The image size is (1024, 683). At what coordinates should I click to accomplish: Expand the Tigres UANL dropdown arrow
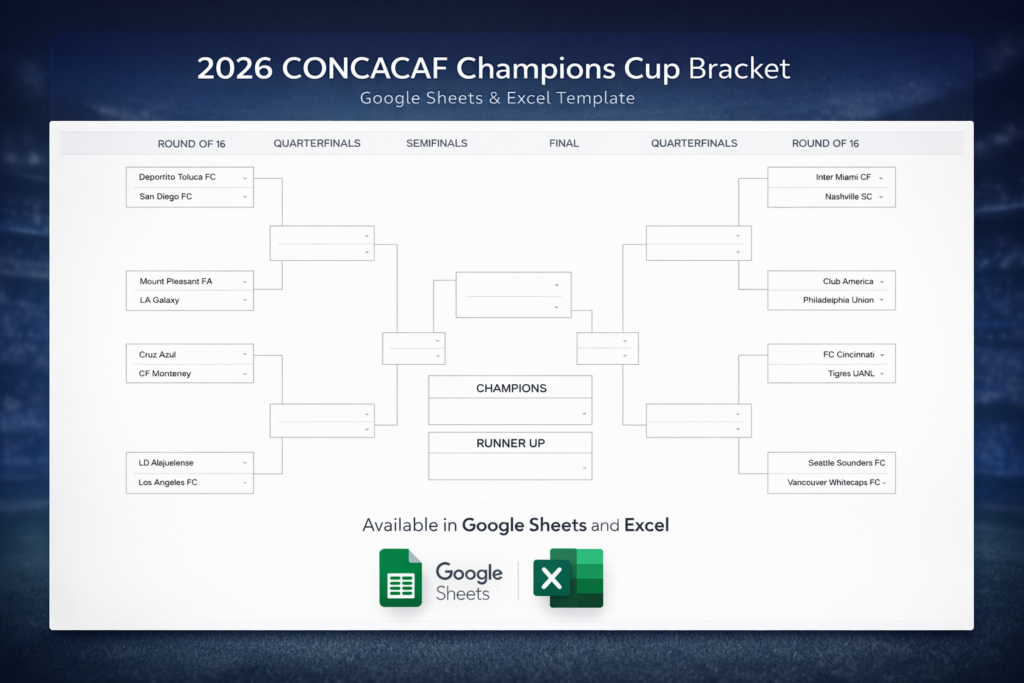(x=881, y=373)
